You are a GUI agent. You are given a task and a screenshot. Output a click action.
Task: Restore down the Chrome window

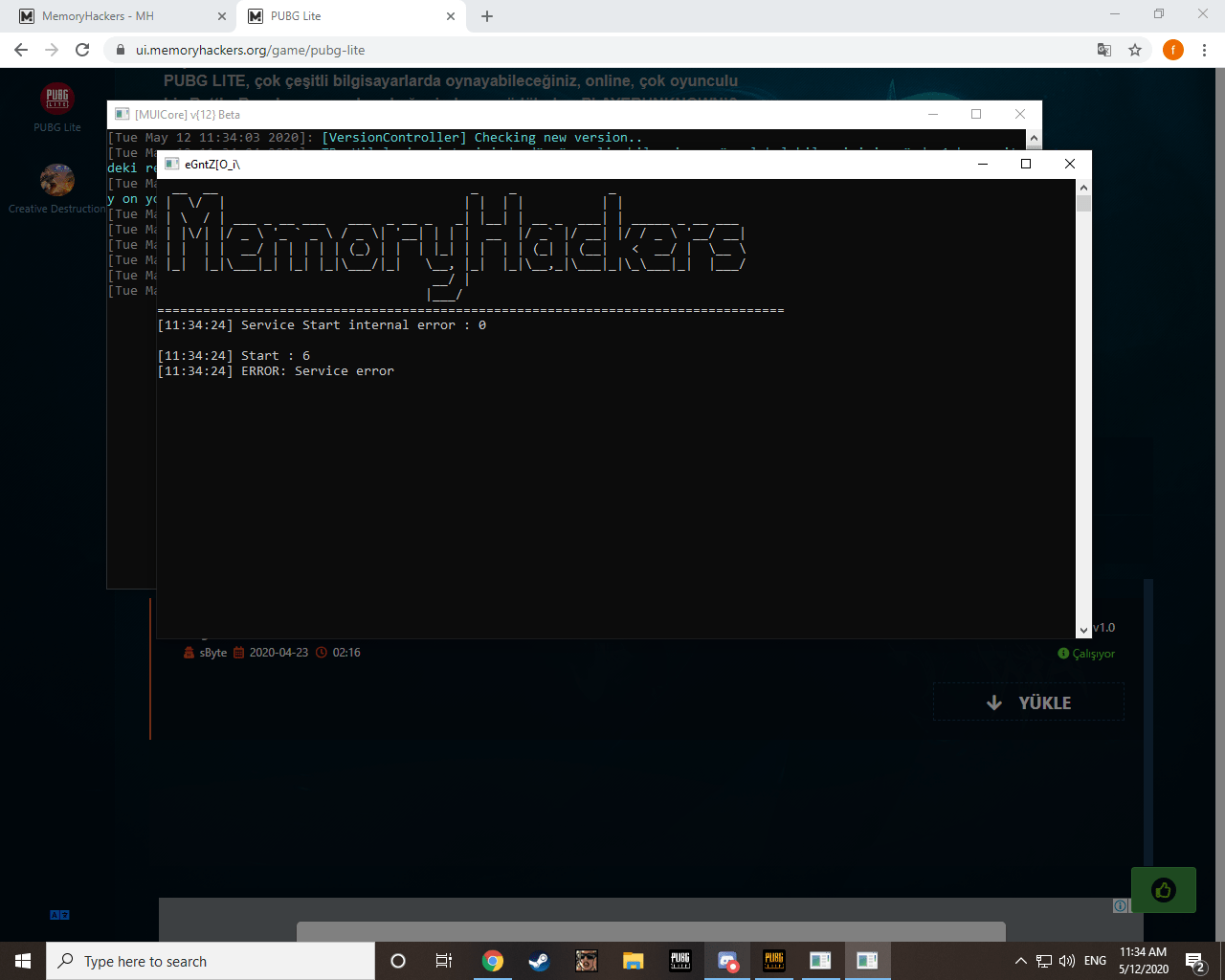tap(1159, 13)
